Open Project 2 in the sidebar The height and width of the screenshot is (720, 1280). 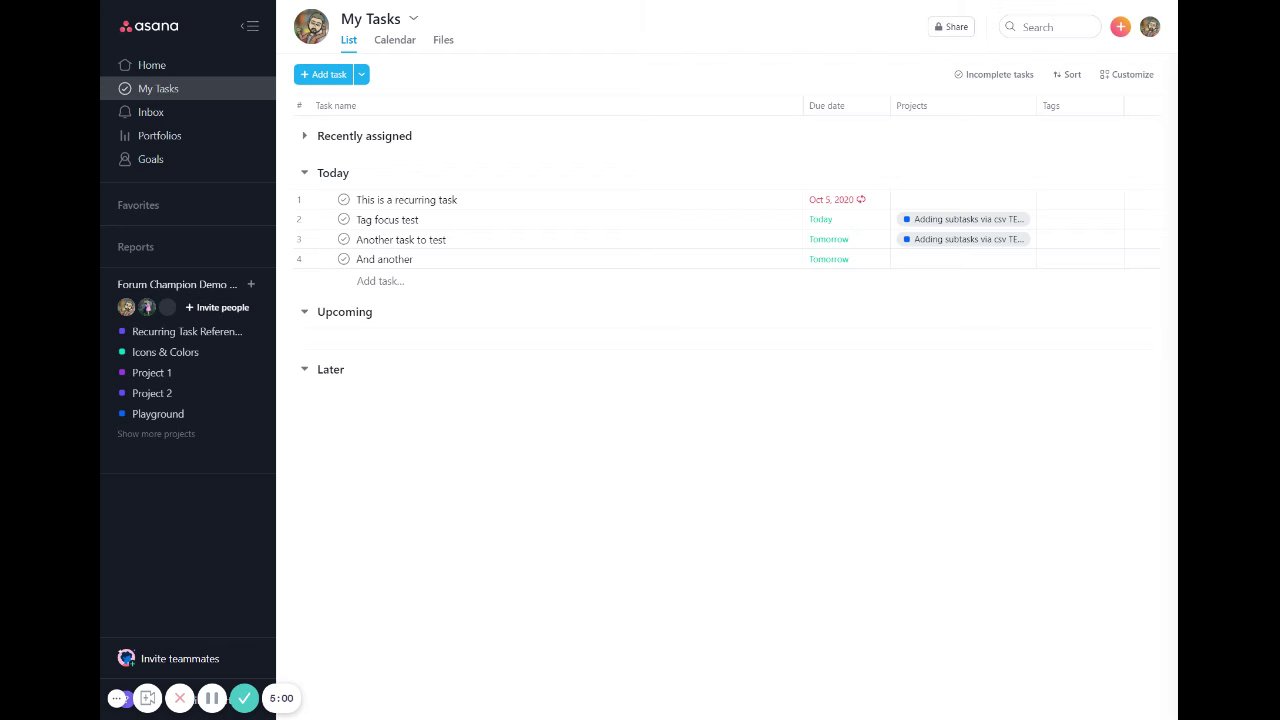tap(152, 393)
